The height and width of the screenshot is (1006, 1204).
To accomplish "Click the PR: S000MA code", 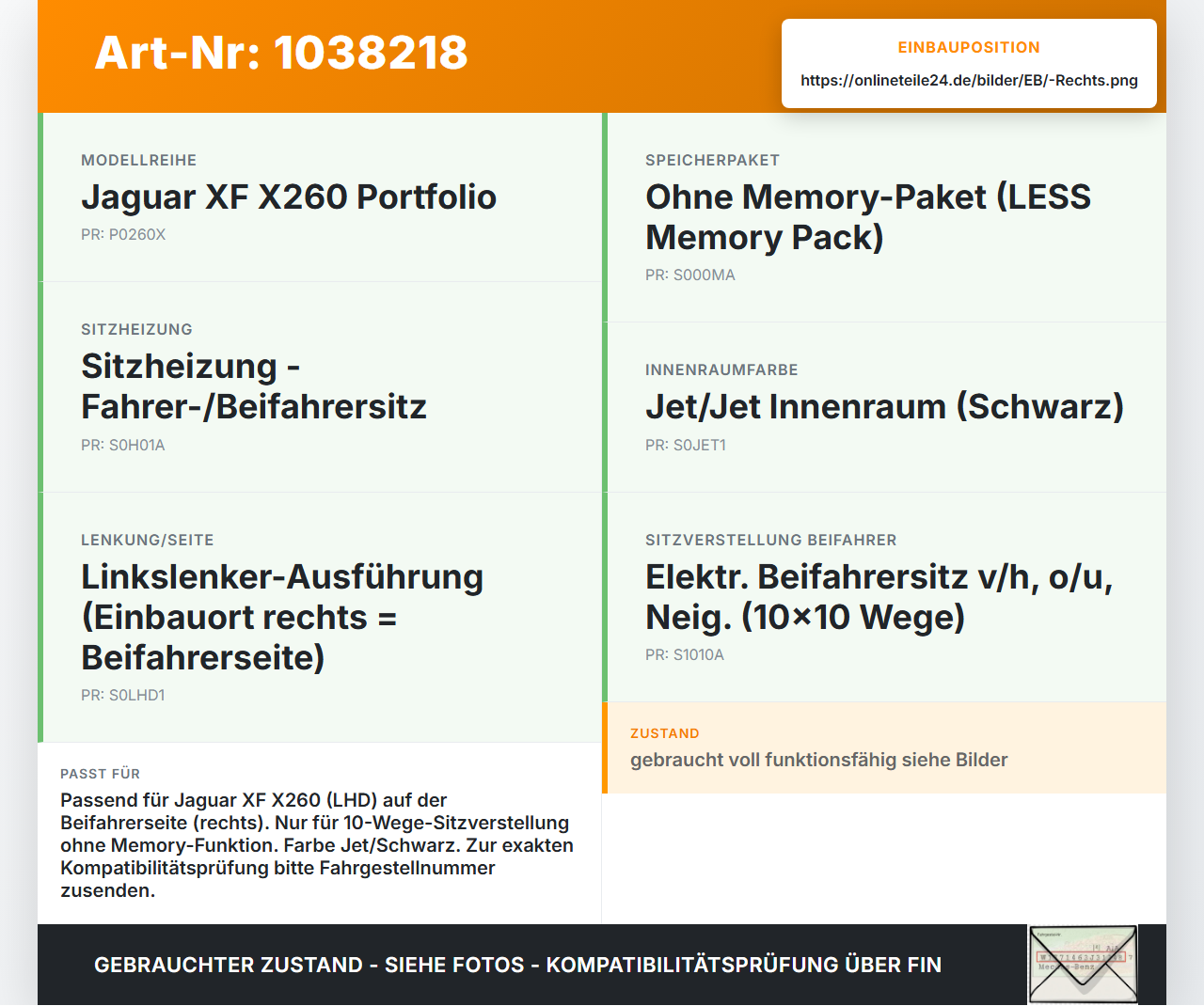I will tap(690, 275).
